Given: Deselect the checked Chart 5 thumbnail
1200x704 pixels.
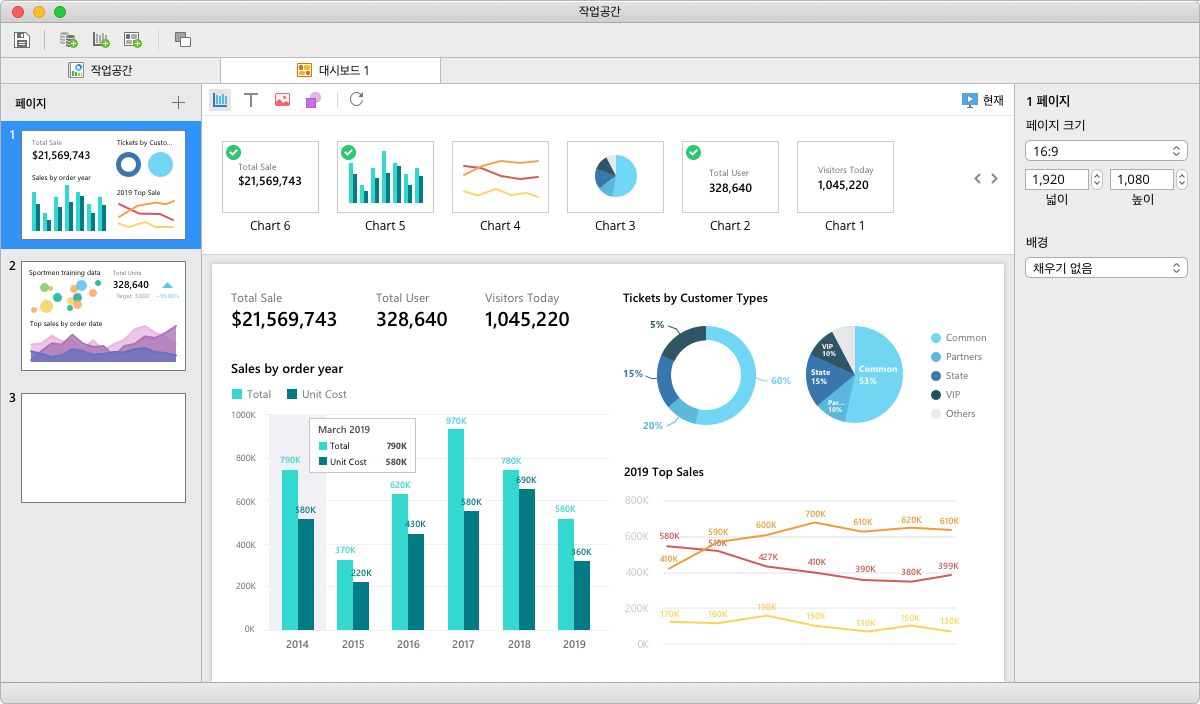Looking at the screenshot, I should pyautogui.click(x=349, y=152).
